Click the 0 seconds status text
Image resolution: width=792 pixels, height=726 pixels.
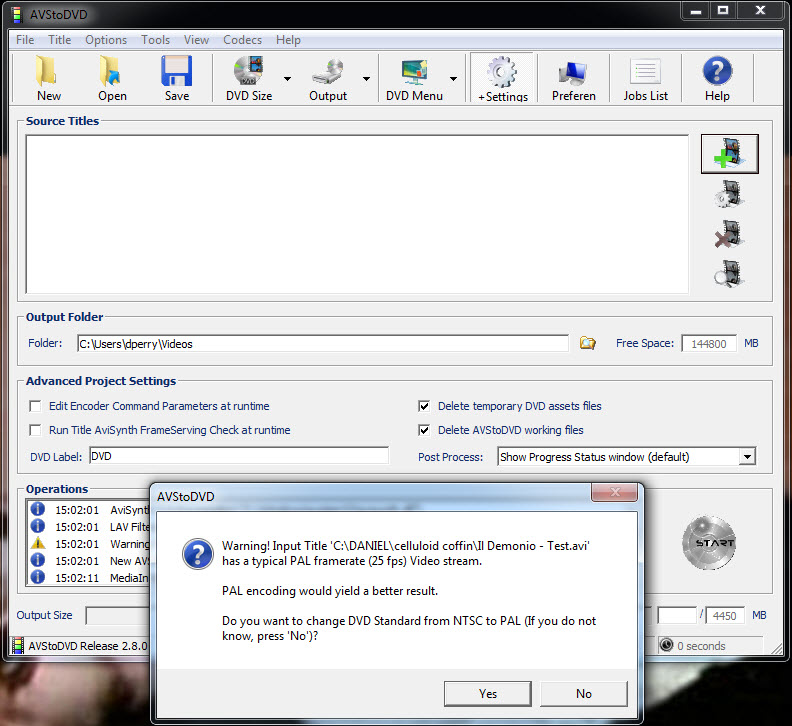tap(701, 646)
